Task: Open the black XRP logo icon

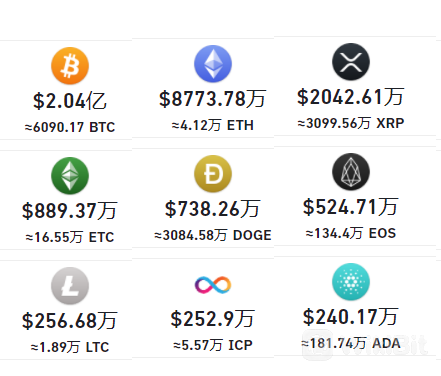Action: point(351,62)
